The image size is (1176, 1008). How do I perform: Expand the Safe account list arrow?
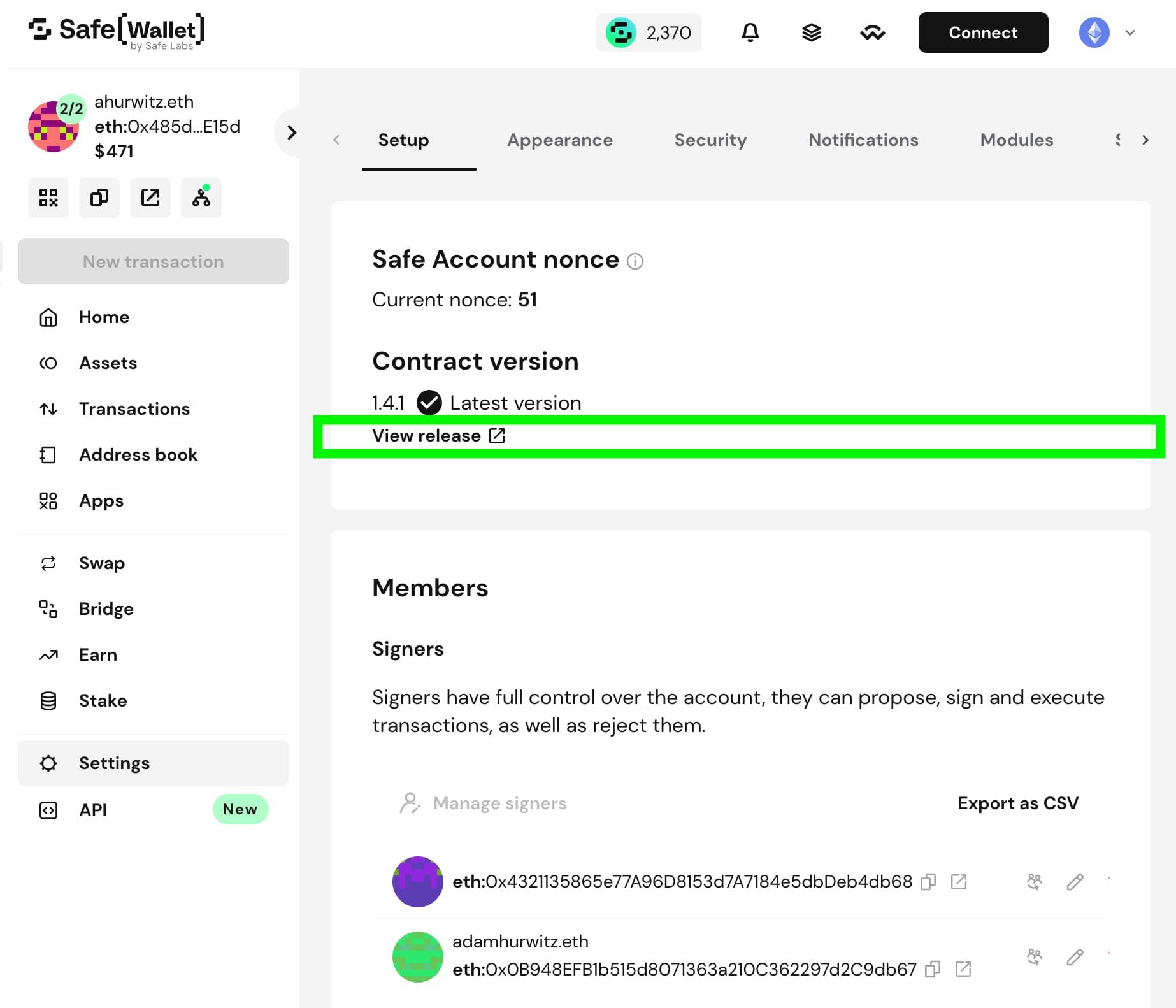[x=292, y=133]
